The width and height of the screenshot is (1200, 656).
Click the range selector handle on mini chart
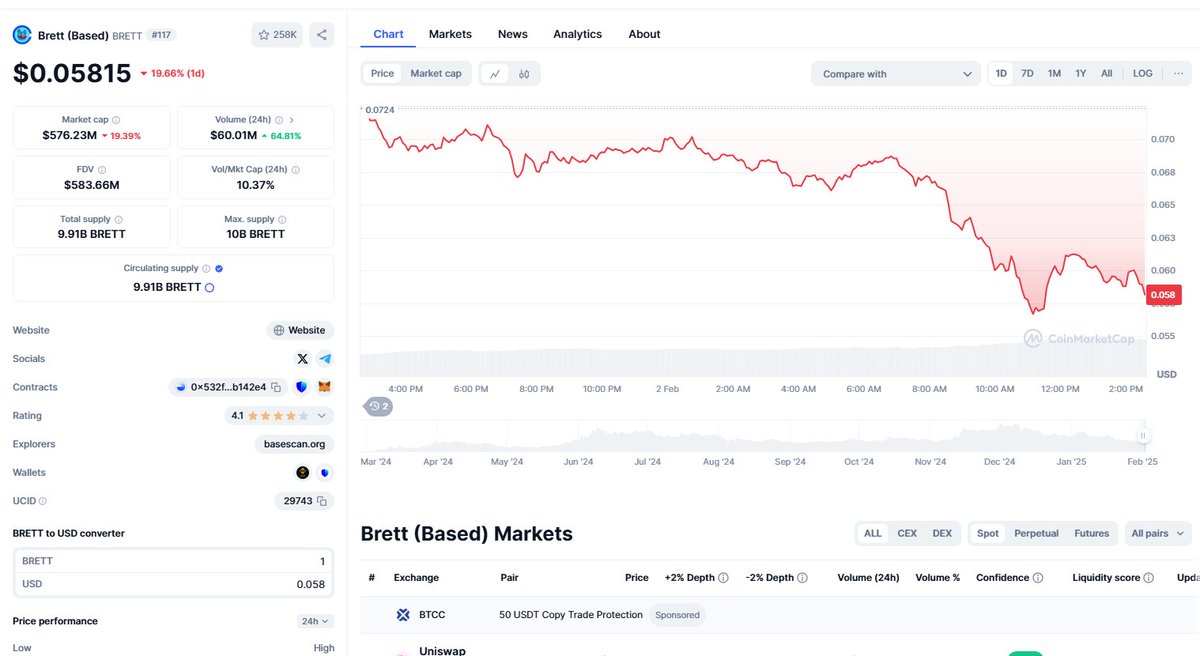click(1143, 435)
